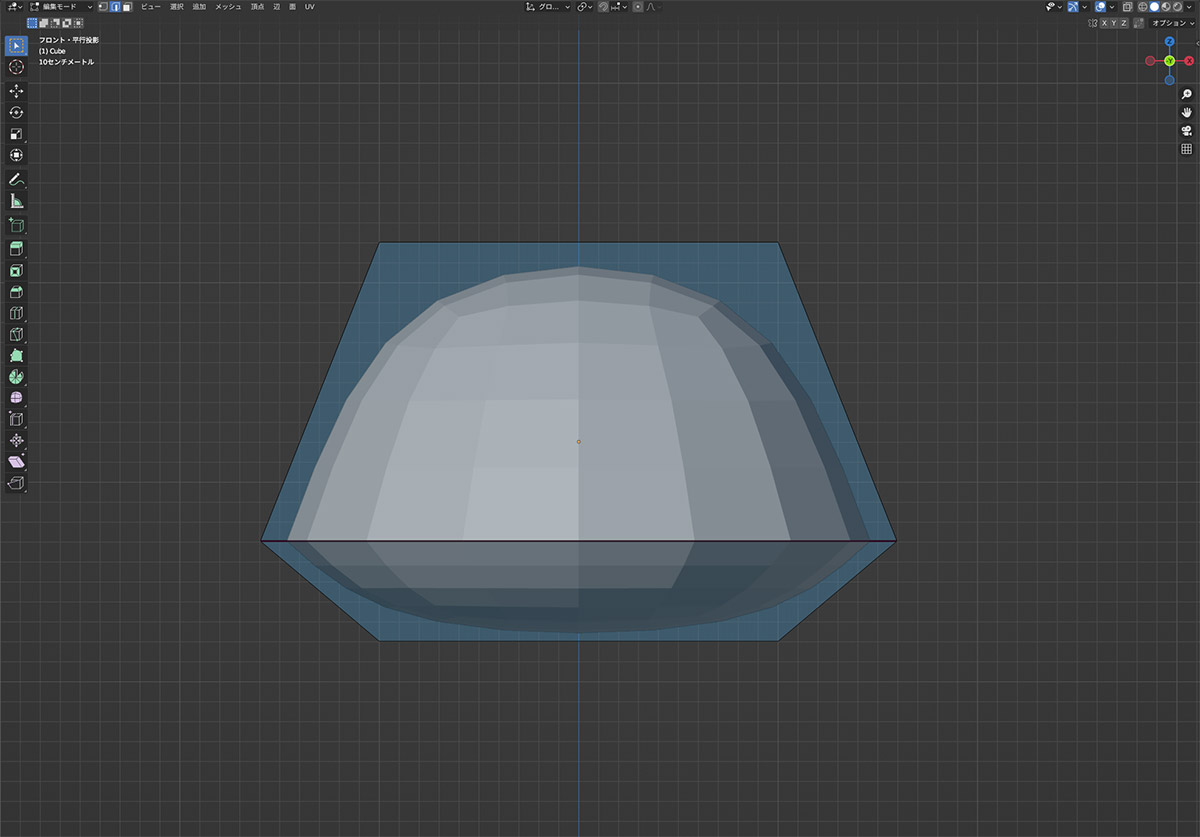Switch to camera view icon
Viewport: 1200px width, 837px height.
(x=1187, y=130)
